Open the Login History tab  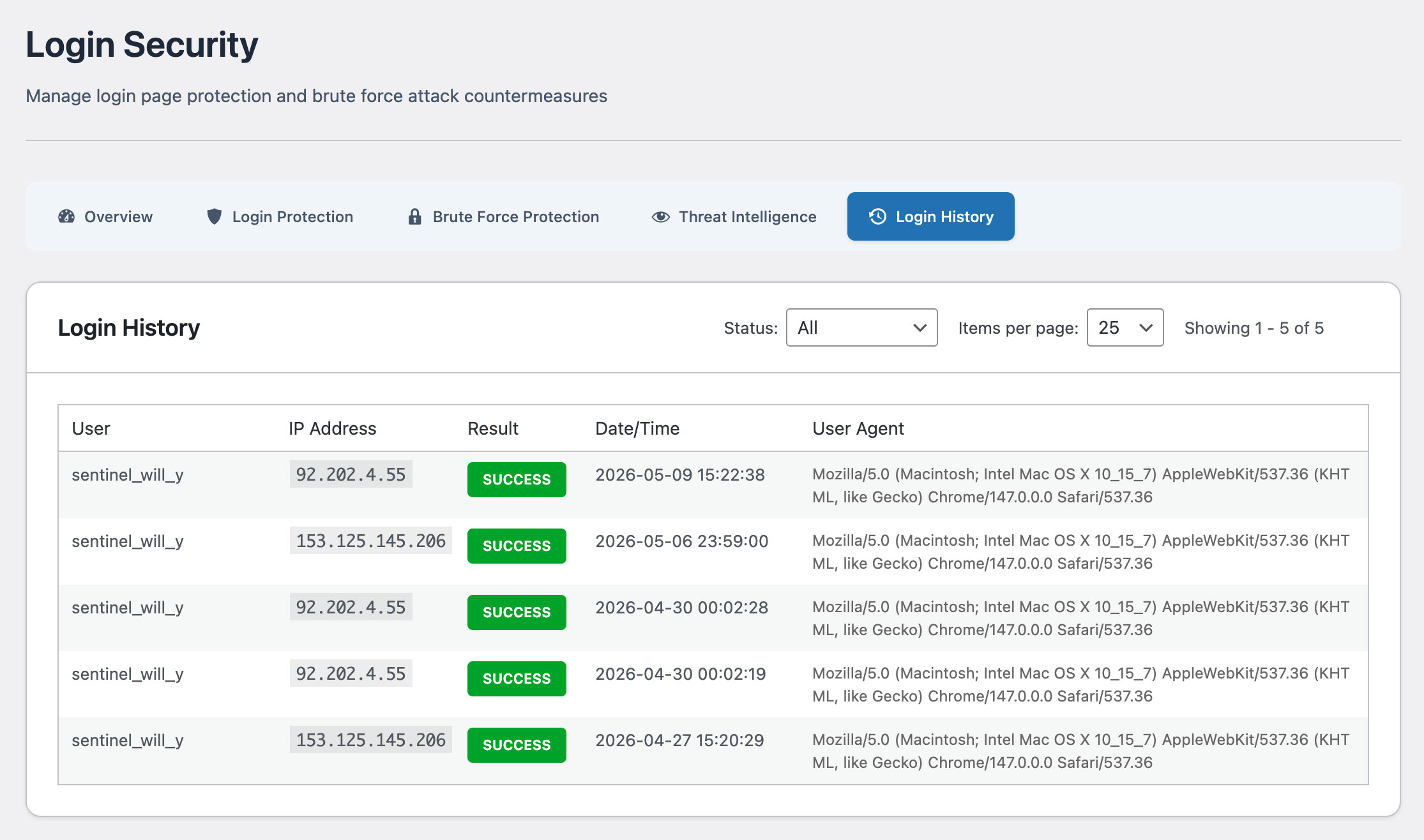(931, 216)
